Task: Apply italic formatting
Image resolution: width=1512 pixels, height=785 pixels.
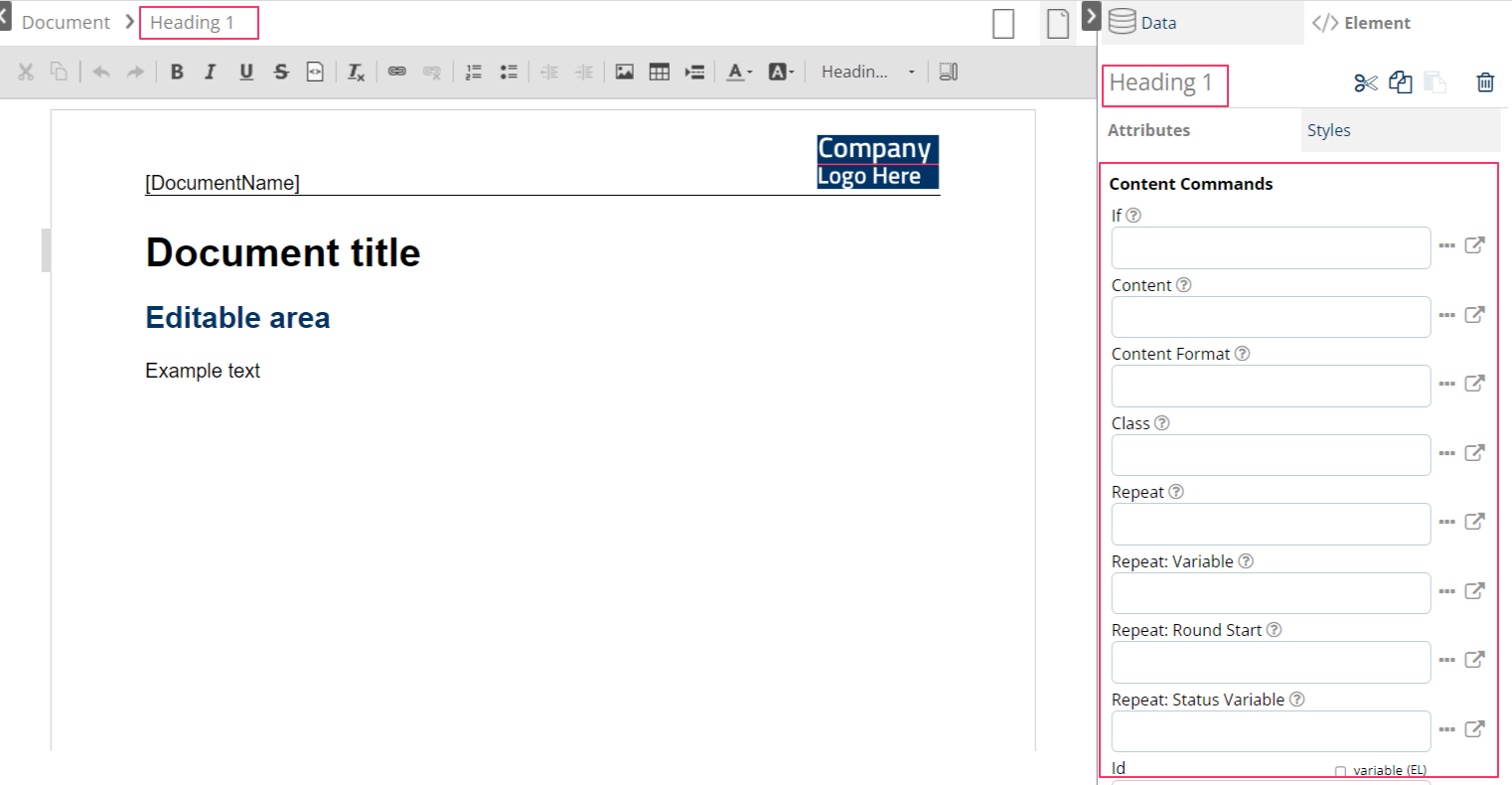Action: (x=211, y=71)
